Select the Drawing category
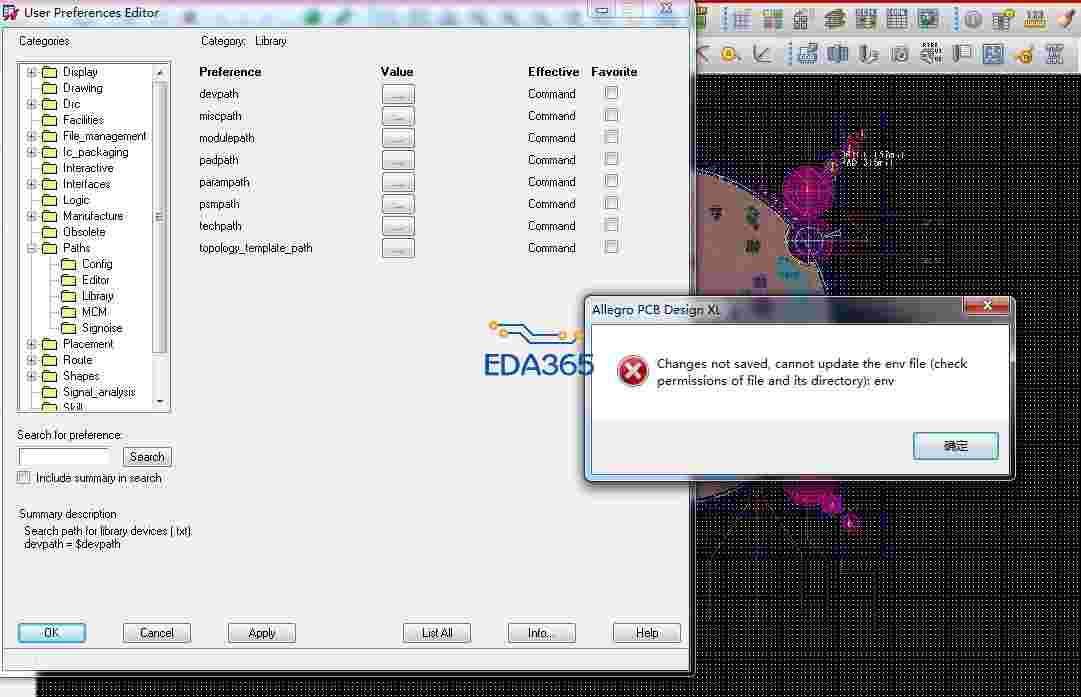The height and width of the screenshot is (697, 1081). [83, 88]
